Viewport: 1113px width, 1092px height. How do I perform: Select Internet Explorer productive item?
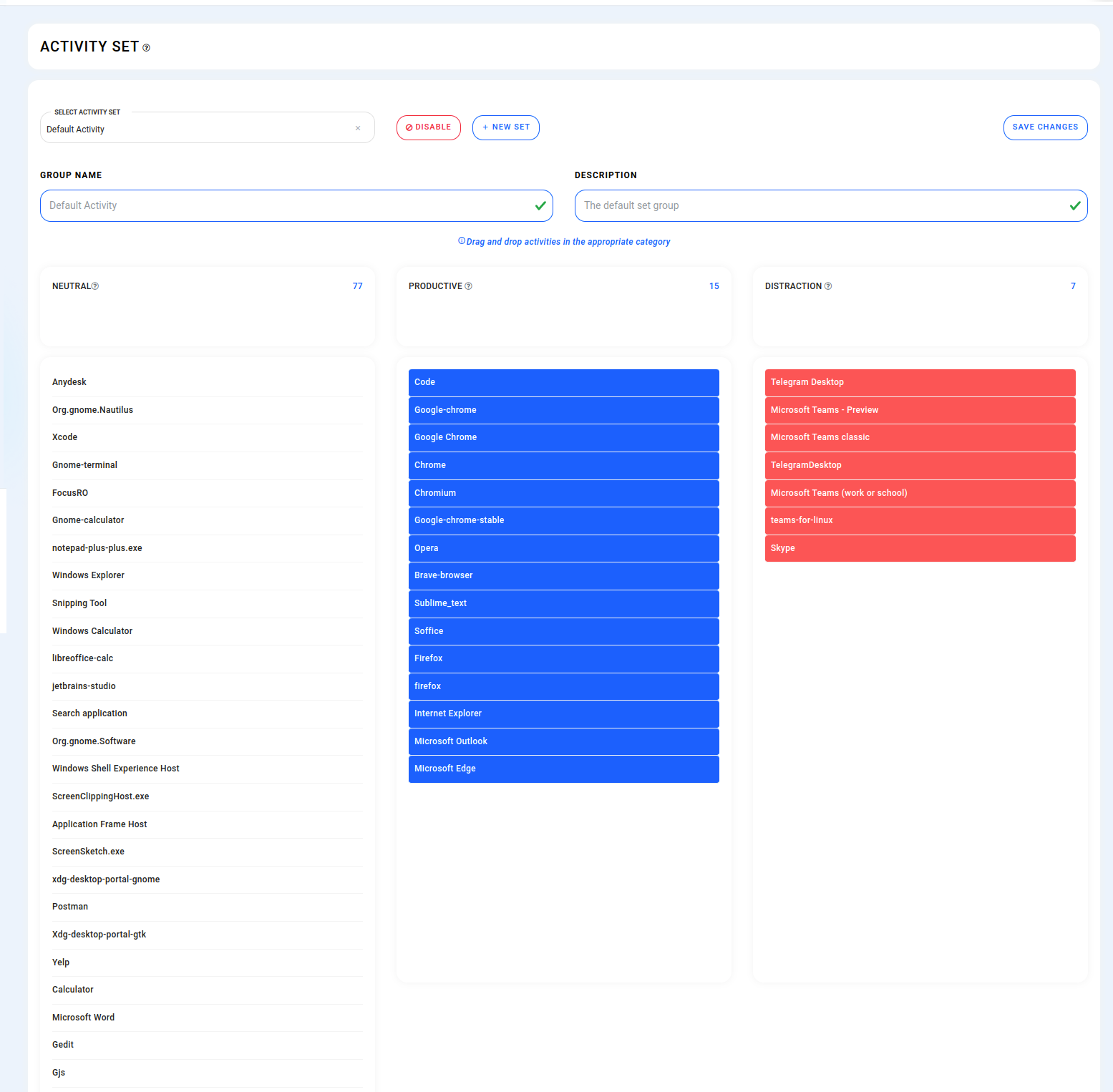click(564, 713)
